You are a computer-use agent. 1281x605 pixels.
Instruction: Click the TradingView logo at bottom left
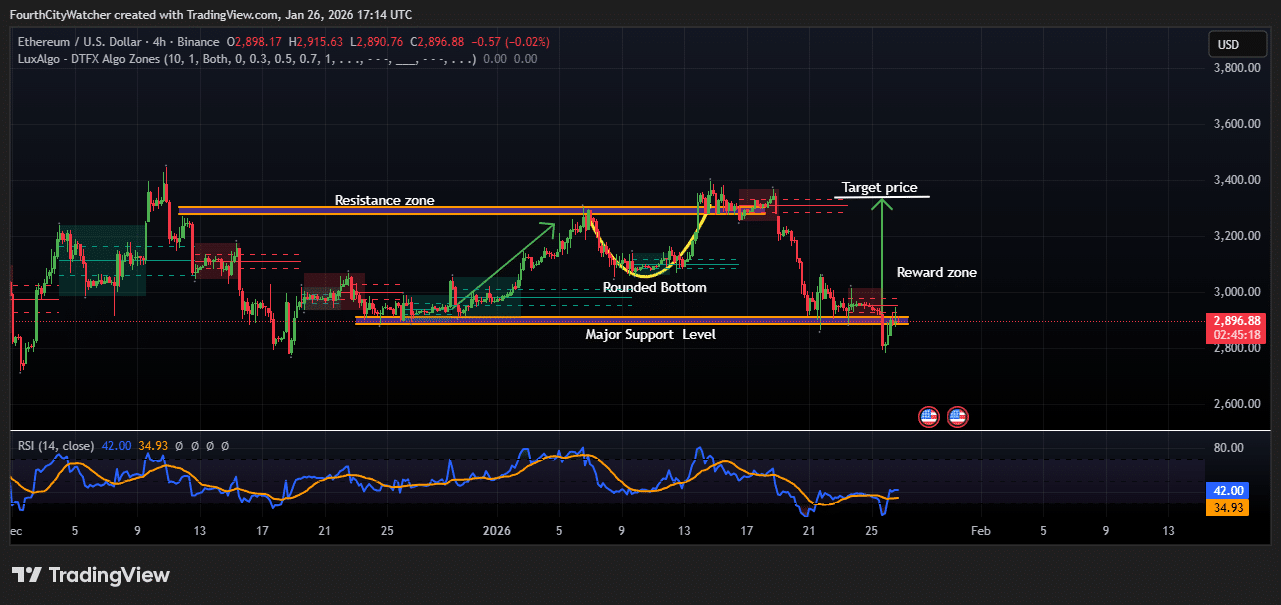pyautogui.click(x=91, y=575)
